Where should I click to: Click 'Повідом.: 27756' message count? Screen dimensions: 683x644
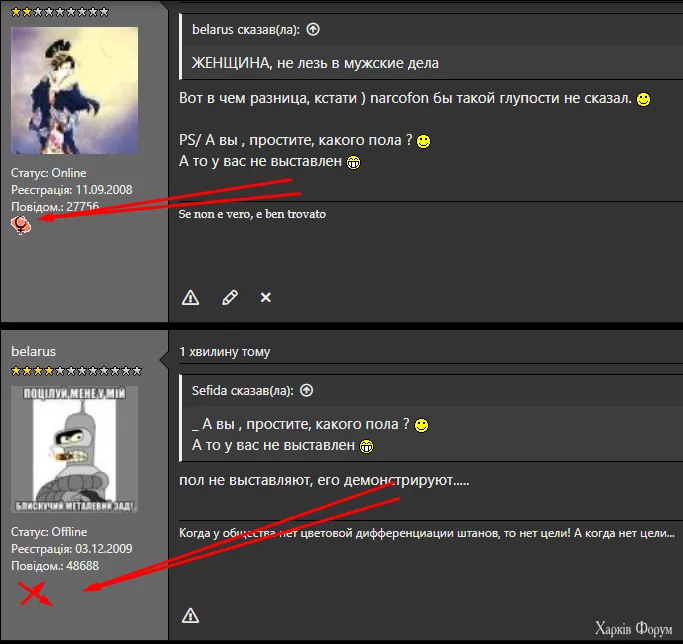point(55,207)
